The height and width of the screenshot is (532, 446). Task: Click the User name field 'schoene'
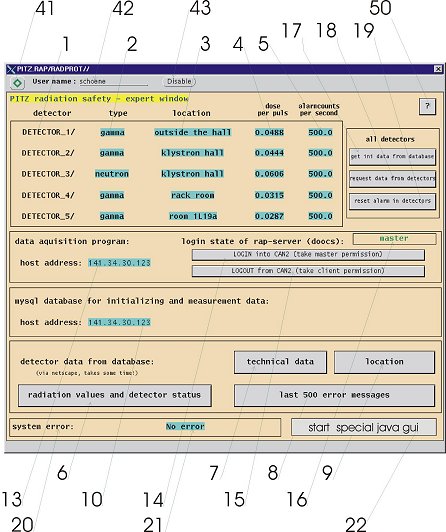pyautogui.click(x=114, y=82)
